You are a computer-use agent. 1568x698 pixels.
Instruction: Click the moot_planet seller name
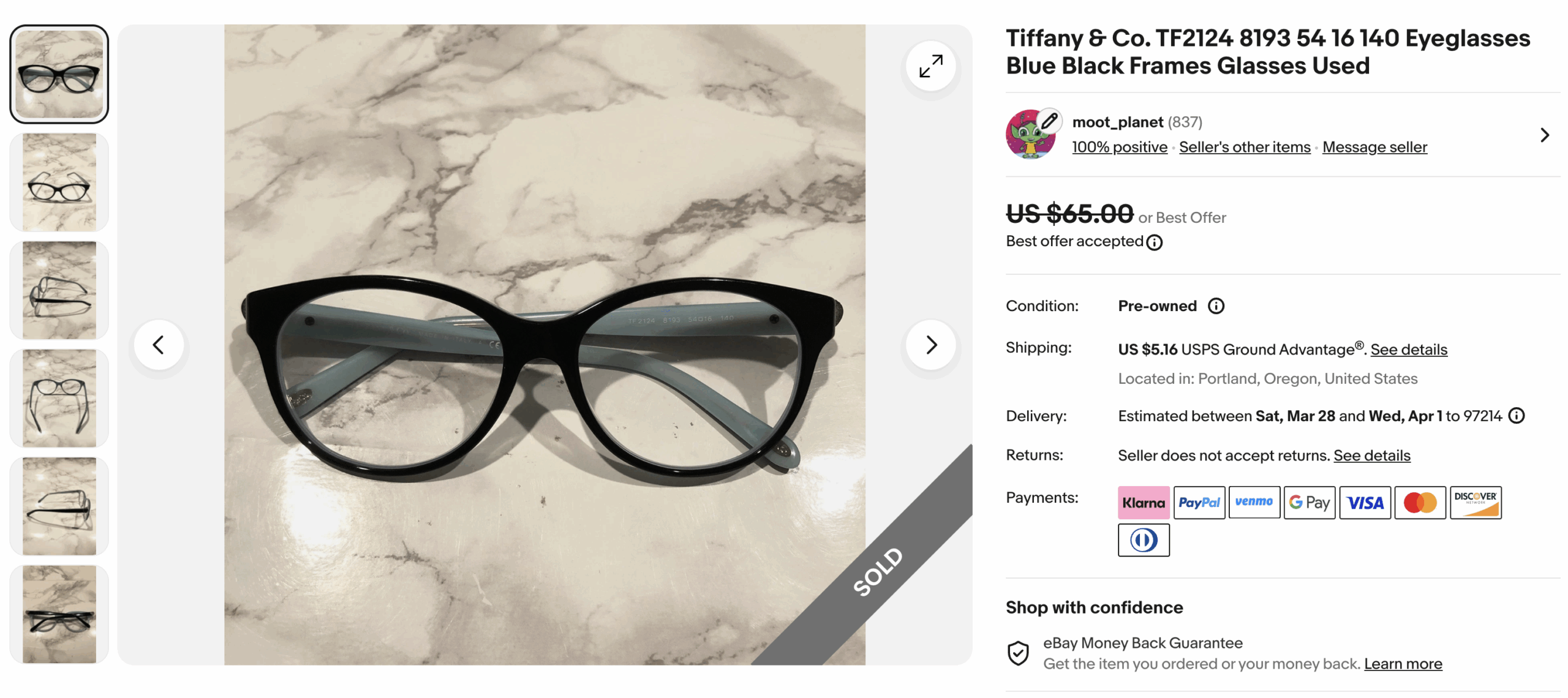pyautogui.click(x=1117, y=122)
